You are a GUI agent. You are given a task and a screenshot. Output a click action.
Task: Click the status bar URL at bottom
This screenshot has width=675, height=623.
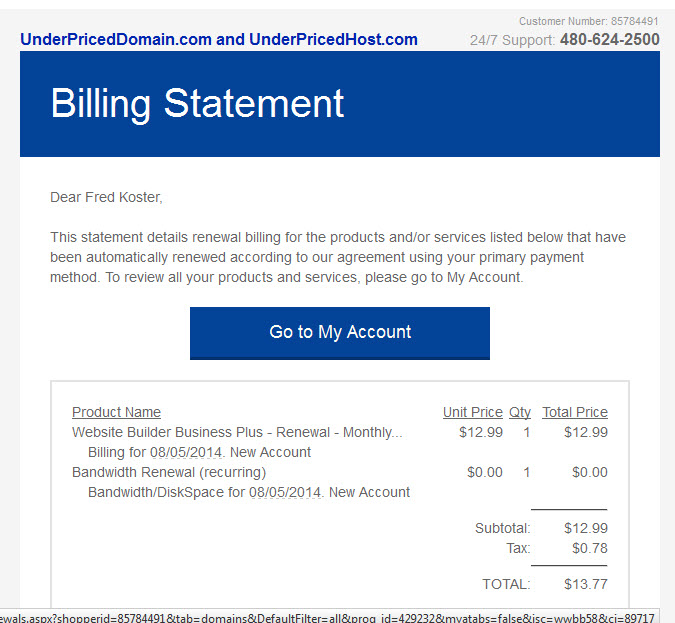329,617
